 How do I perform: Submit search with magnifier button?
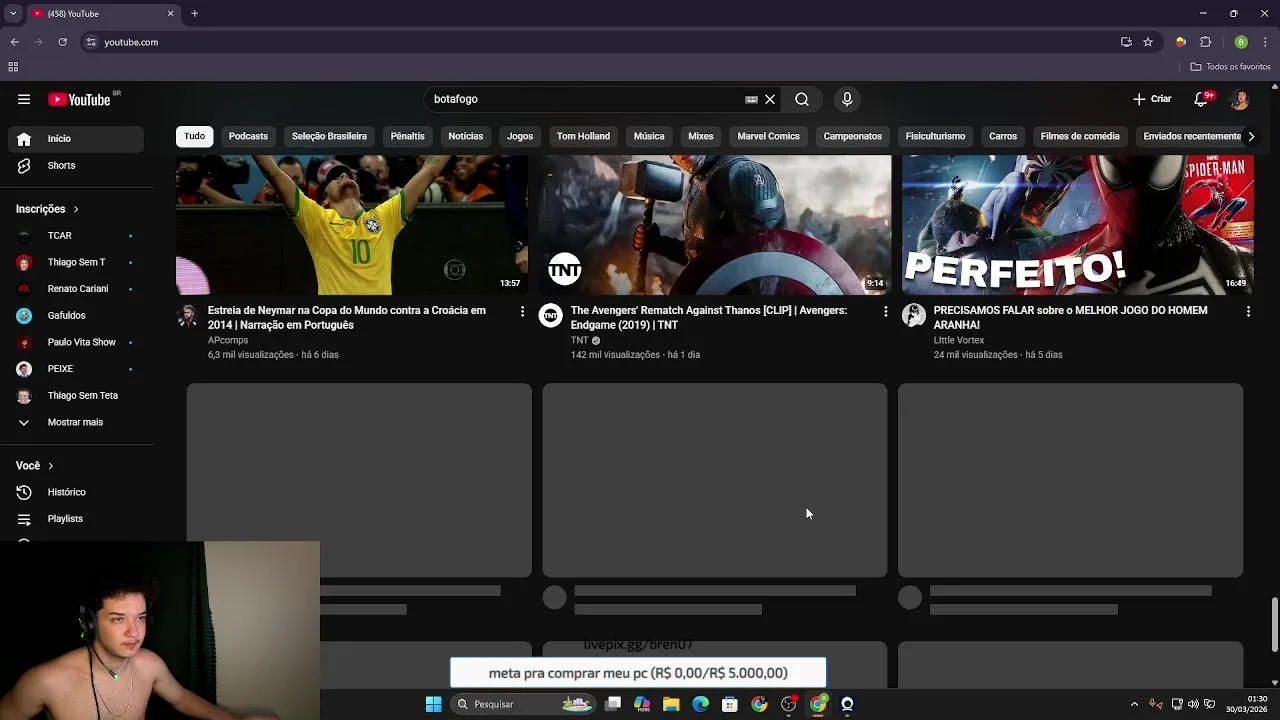point(802,99)
